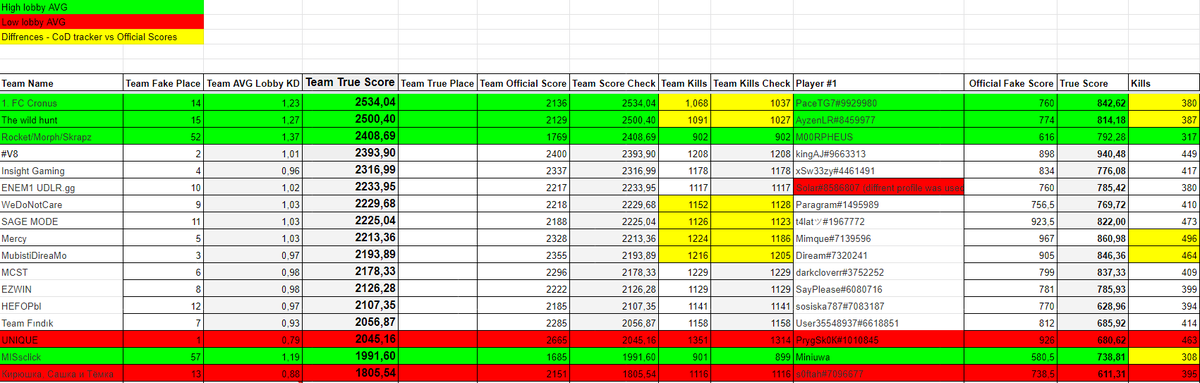
Task: Select Team AVG Lobby KD cell '1,37'
Action: [x=254, y=137]
